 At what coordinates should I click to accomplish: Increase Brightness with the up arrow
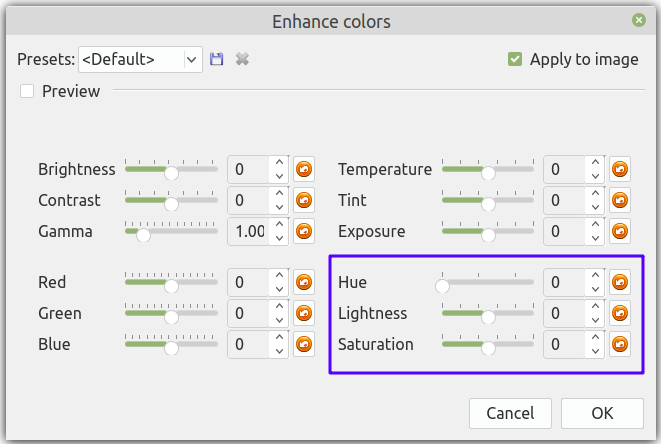pos(279,163)
